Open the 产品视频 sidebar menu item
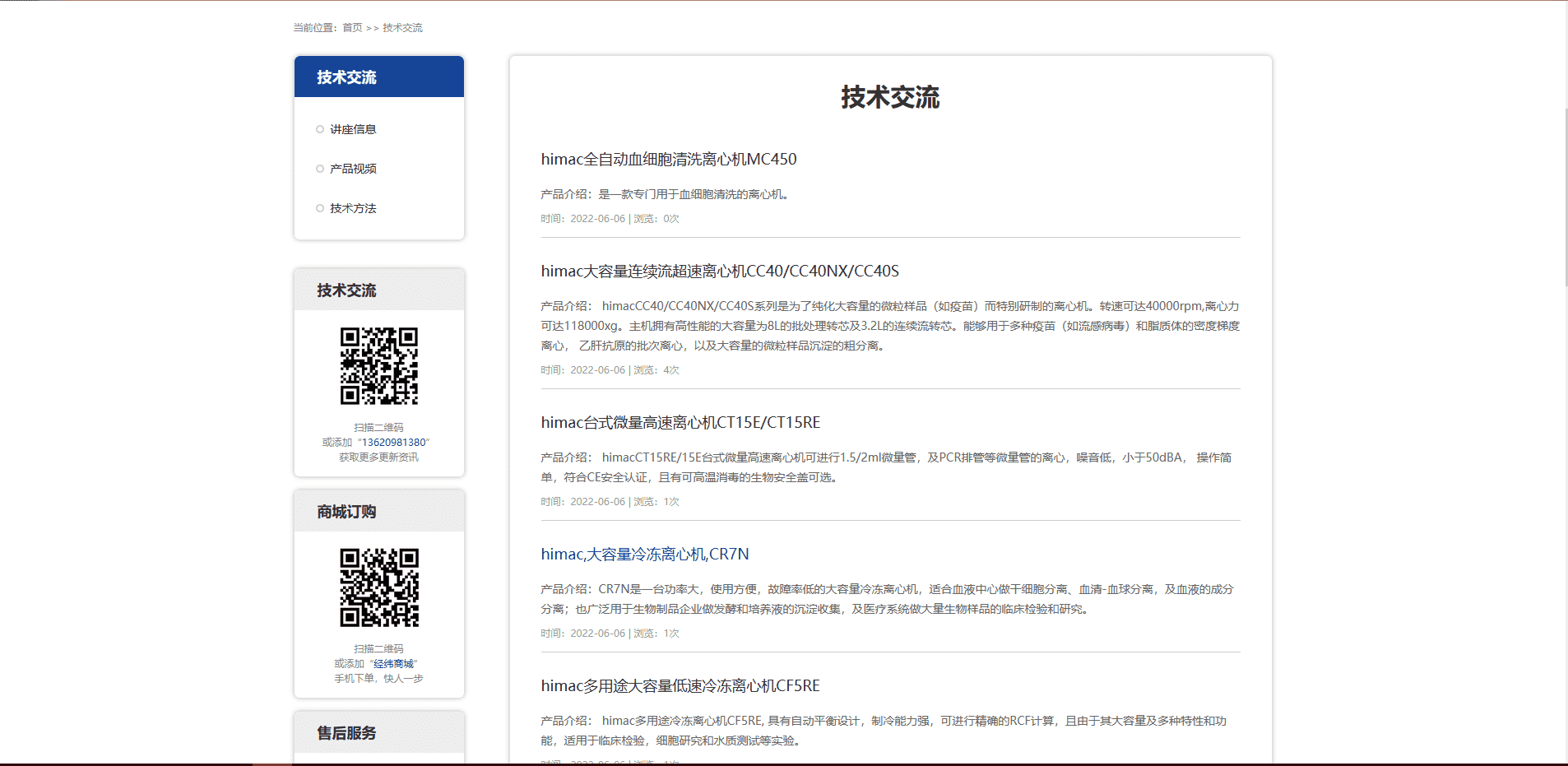Screen dimensions: 1568x766 coord(353,169)
